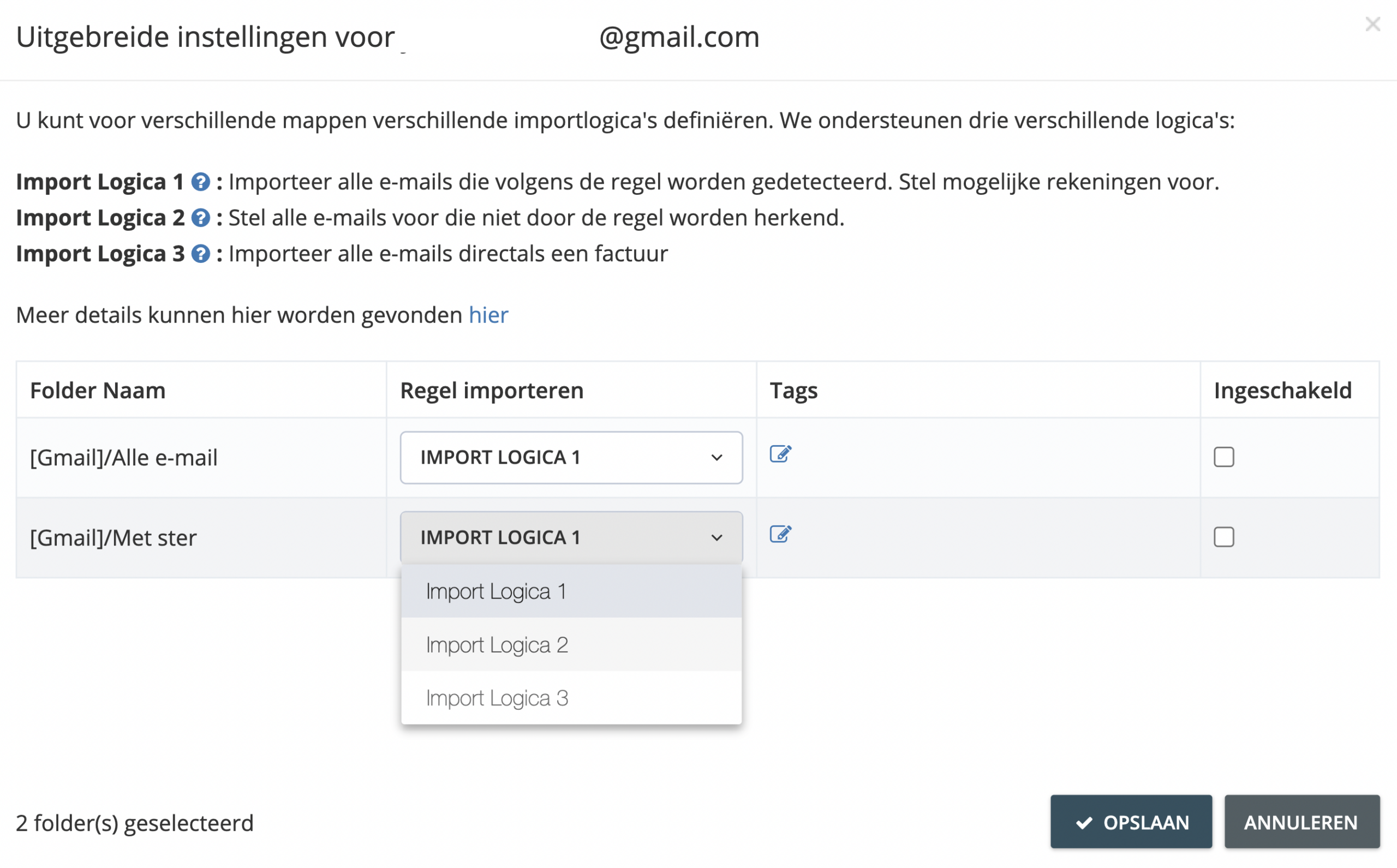This screenshot has width=1397, height=868.
Task: Close the dialog with the X icon
Action: pyautogui.click(x=1372, y=24)
